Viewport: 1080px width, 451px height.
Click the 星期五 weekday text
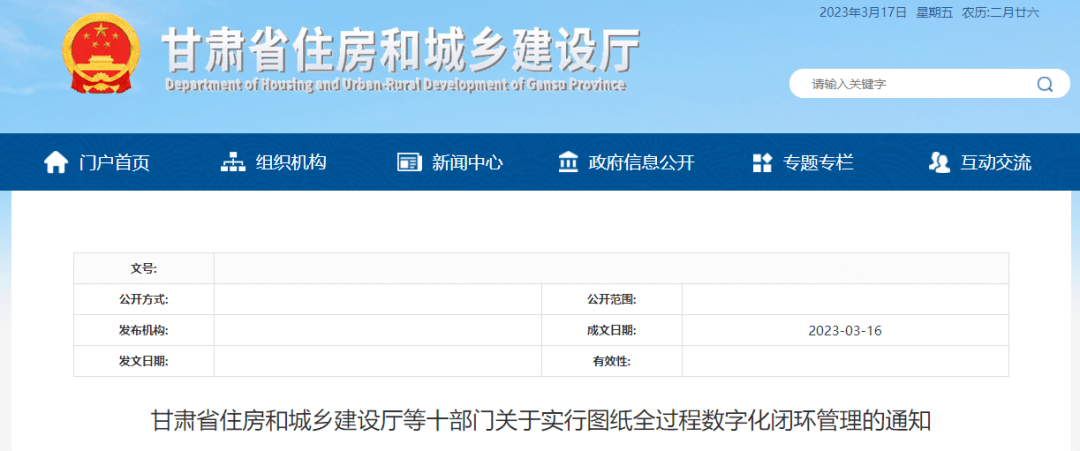coord(935,12)
